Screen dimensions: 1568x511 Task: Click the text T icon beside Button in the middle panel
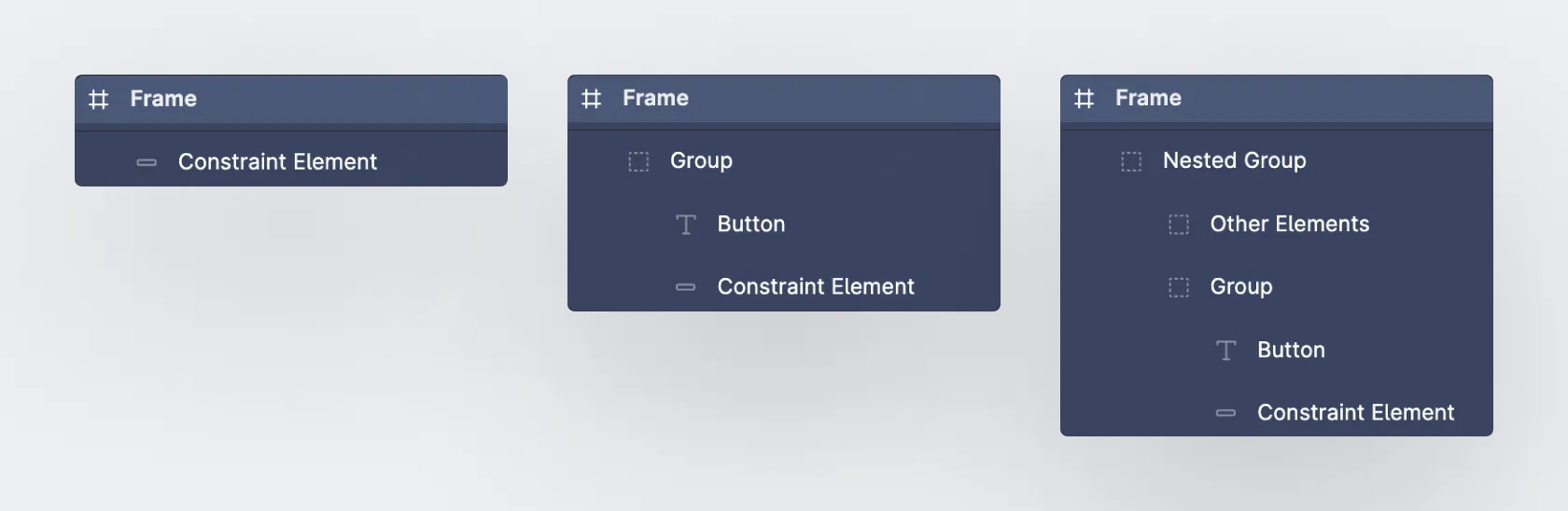[686, 225]
